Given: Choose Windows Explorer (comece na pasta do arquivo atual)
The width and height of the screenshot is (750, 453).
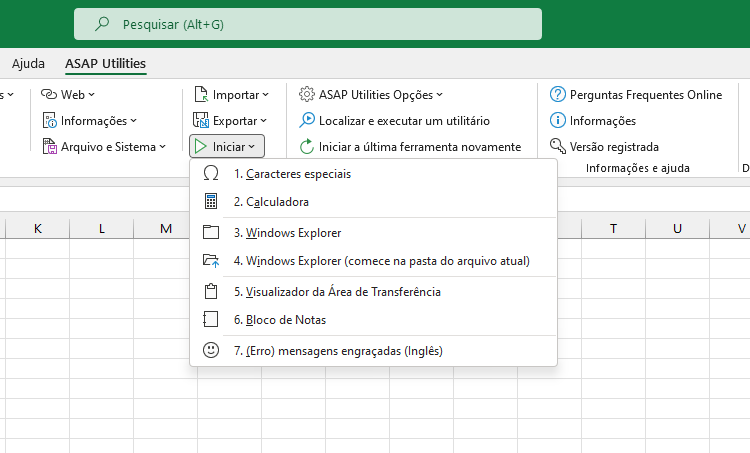Looking at the screenshot, I should pos(373,261).
